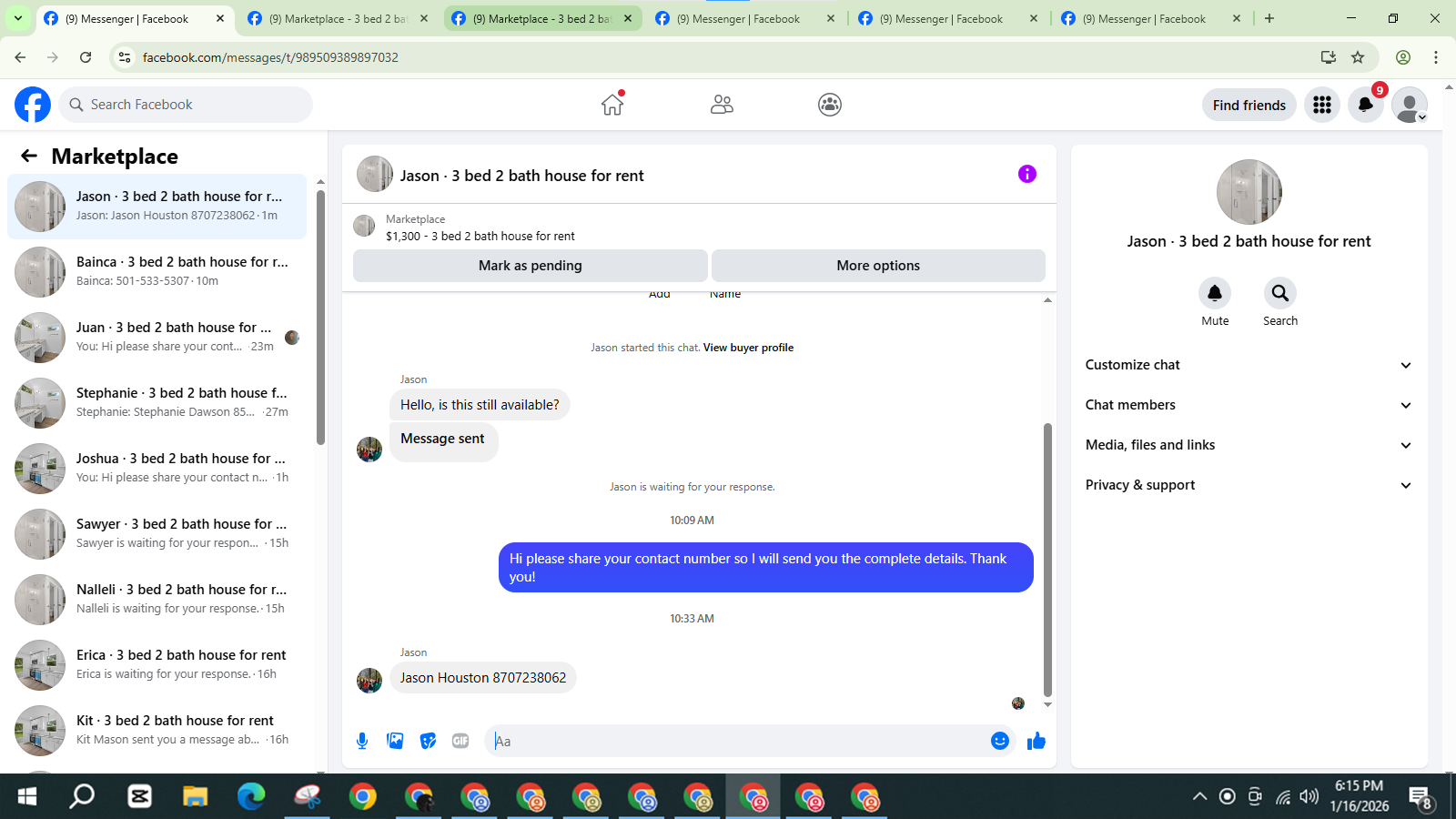Choose a GIF icon
The width and height of the screenshot is (1456, 819).
pos(460,741)
